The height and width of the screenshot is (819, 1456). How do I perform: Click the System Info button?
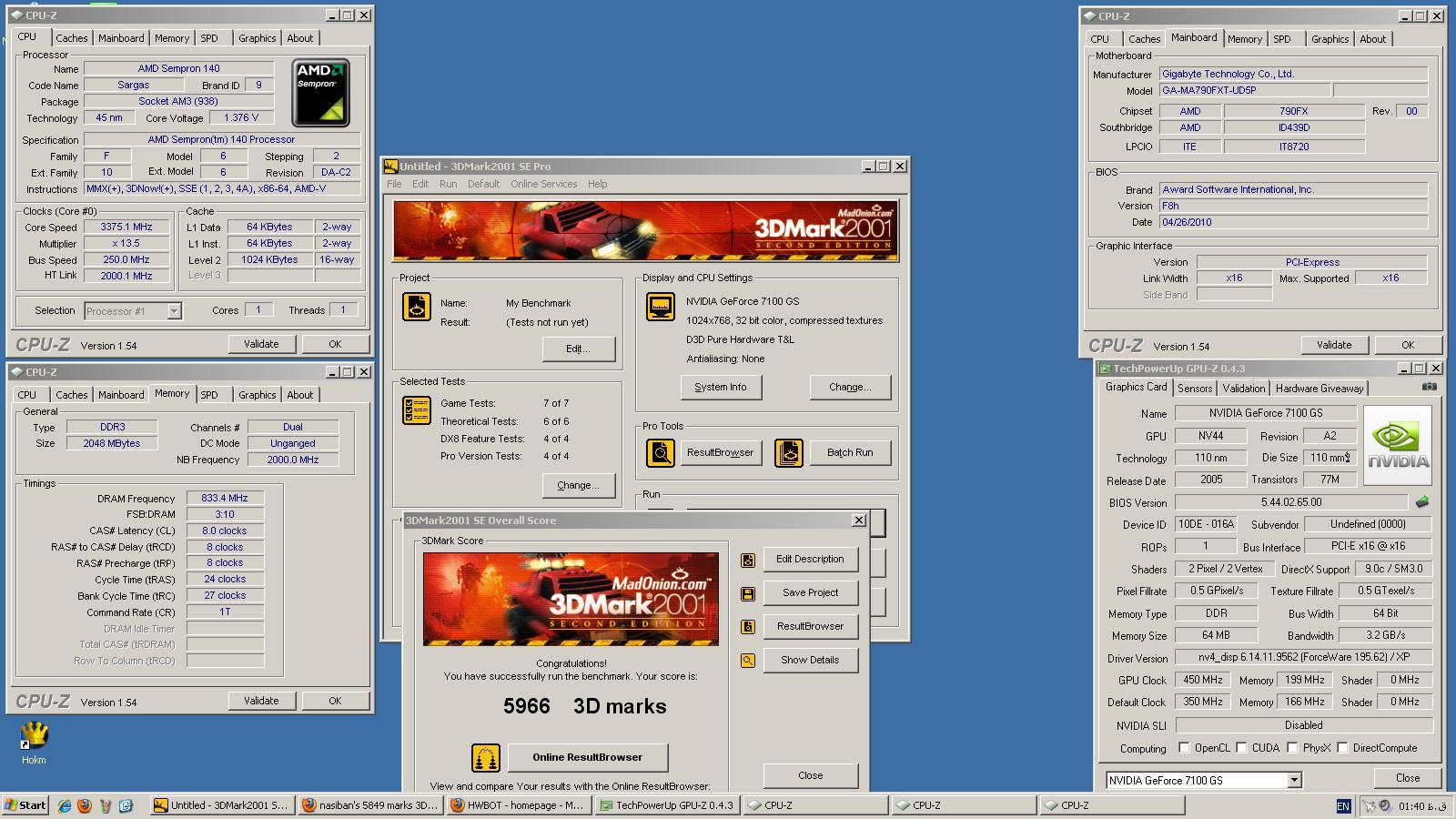point(721,387)
